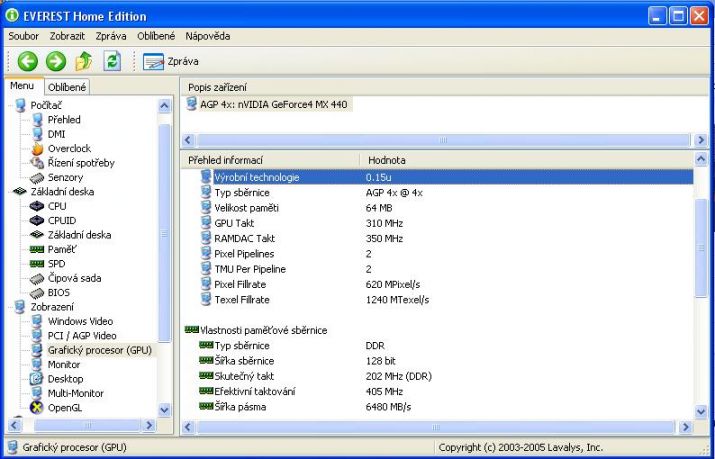This screenshot has width=715, height=459.
Task: Open Multi-Monitor in the tree
Action: [76, 393]
